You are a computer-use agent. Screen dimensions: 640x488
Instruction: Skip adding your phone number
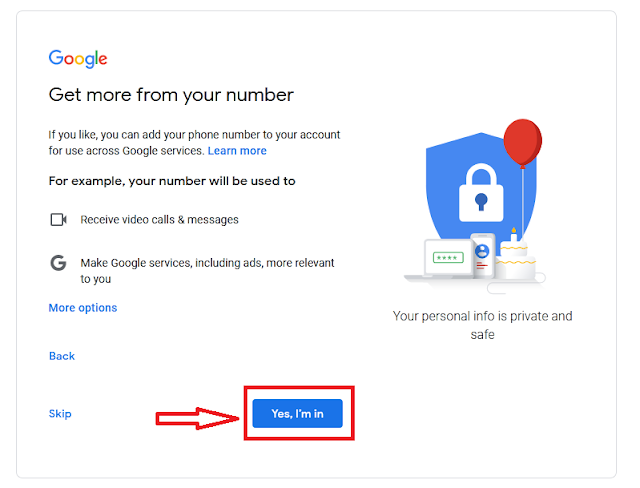pyautogui.click(x=60, y=414)
